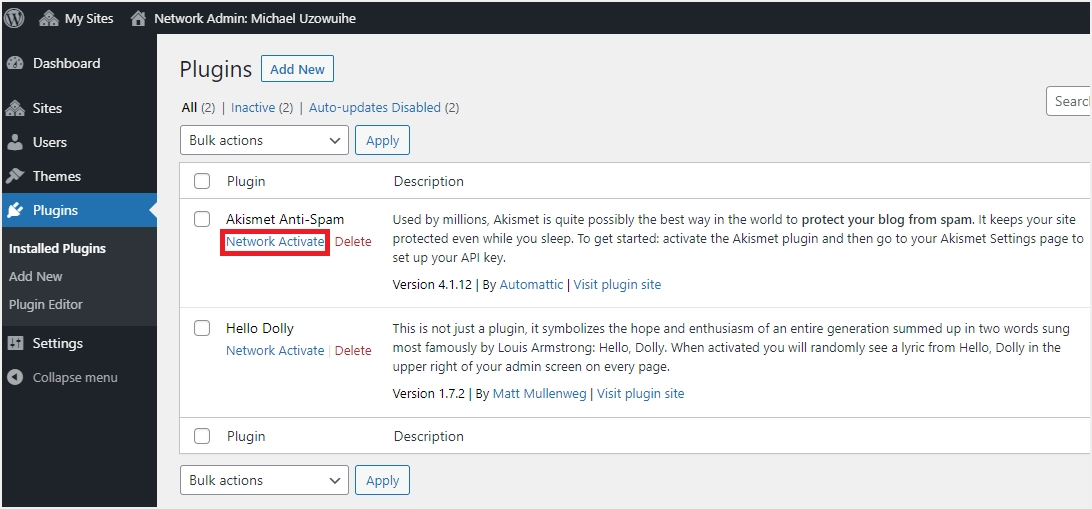
Task: Click the Users person icon
Action: [x=15, y=142]
